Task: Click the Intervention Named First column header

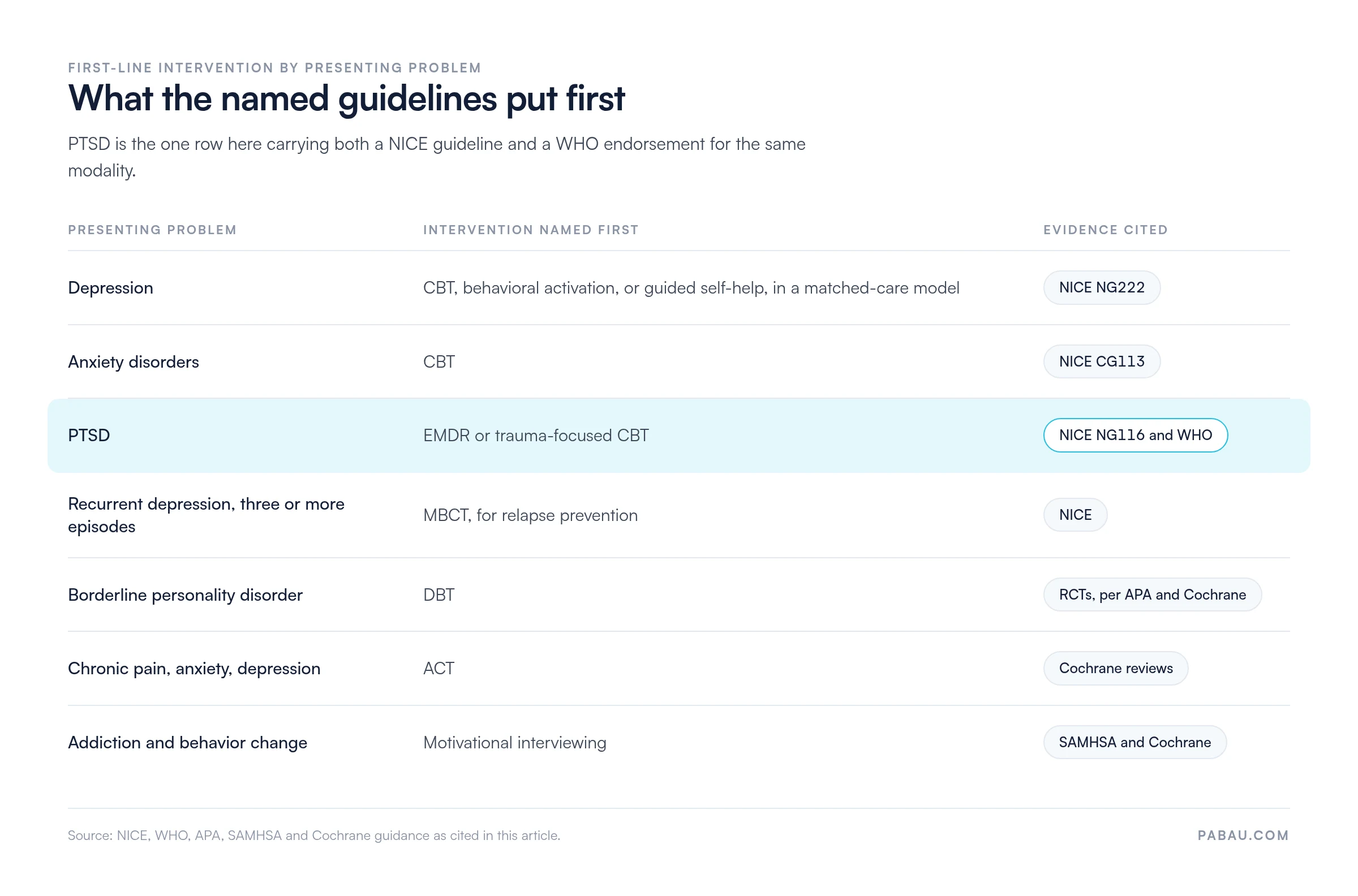Action: [530, 230]
